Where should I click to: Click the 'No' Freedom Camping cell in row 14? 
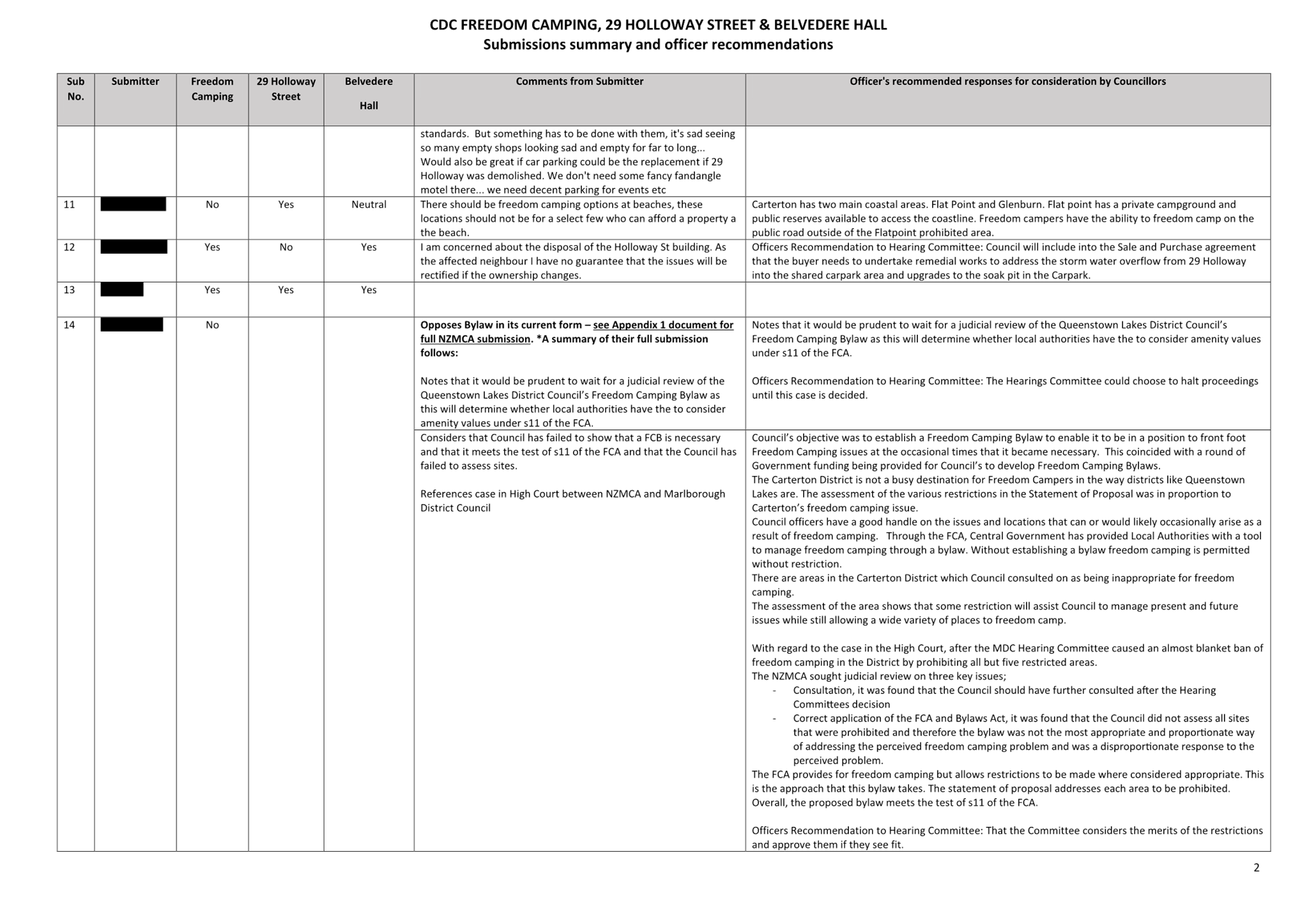pyautogui.click(x=212, y=325)
